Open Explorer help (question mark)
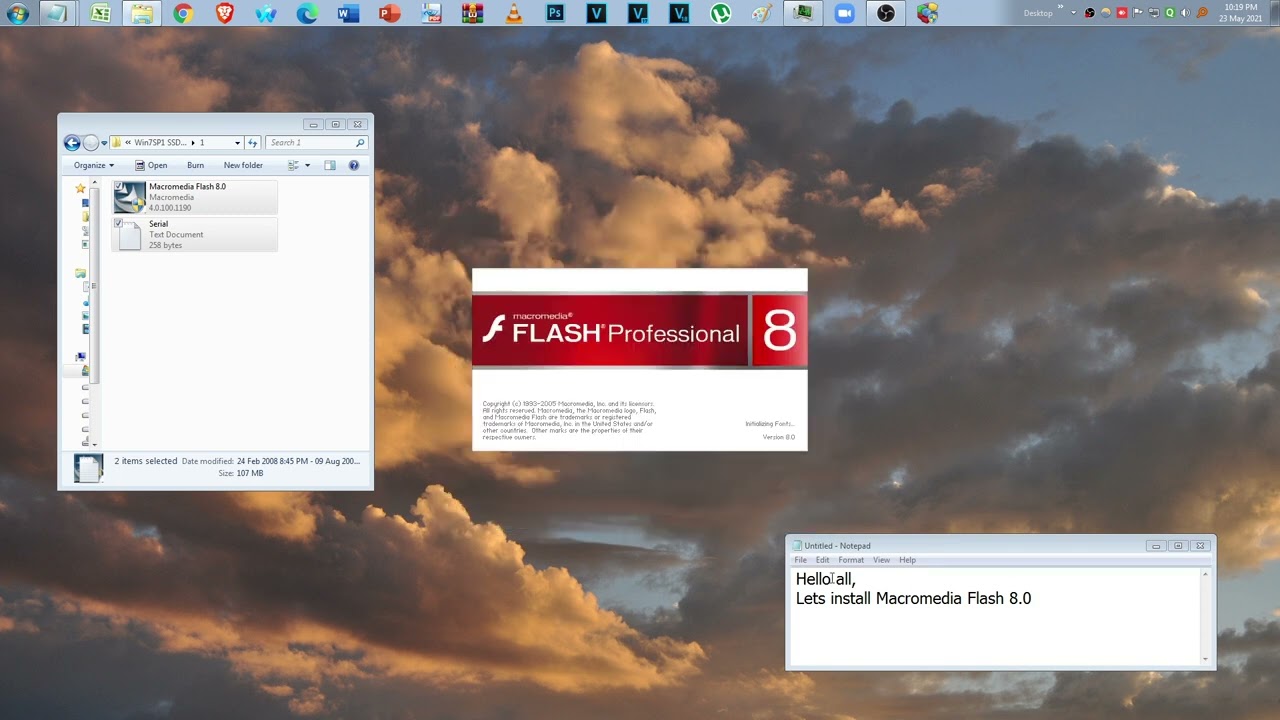The image size is (1280, 720). 354,165
